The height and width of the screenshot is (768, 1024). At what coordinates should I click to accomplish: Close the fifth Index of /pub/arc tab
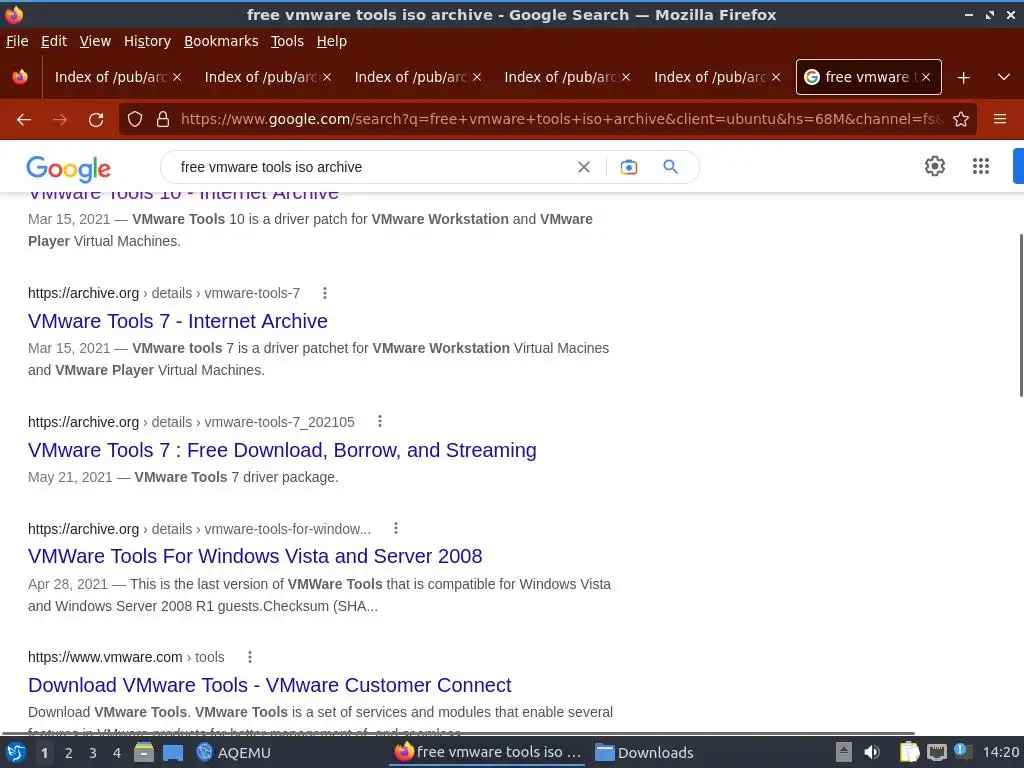click(776, 77)
